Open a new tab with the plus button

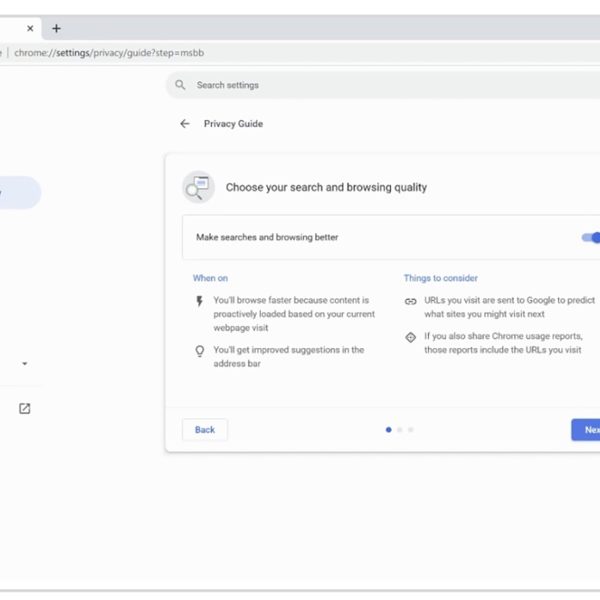pyautogui.click(x=56, y=28)
